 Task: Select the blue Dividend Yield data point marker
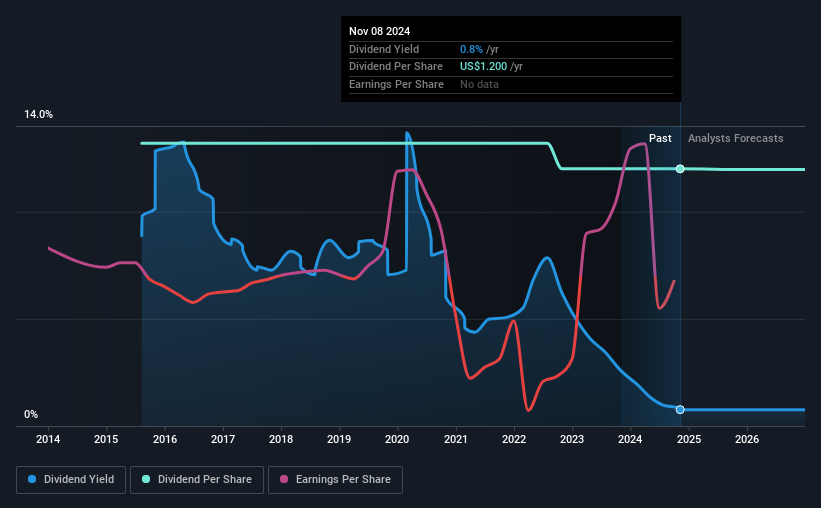pos(680,410)
